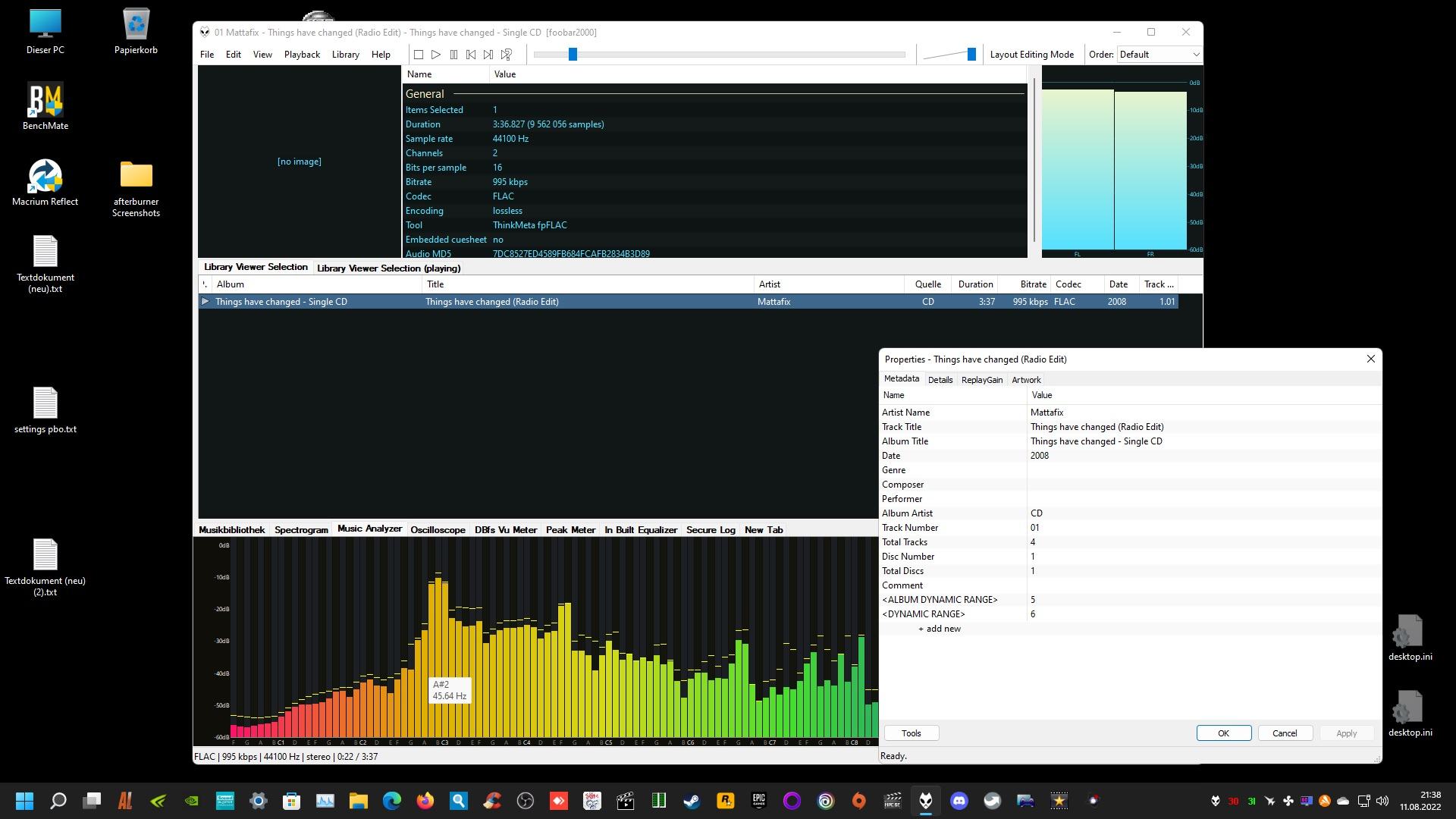Sort playlist by Artist column header

coord(830,284)
